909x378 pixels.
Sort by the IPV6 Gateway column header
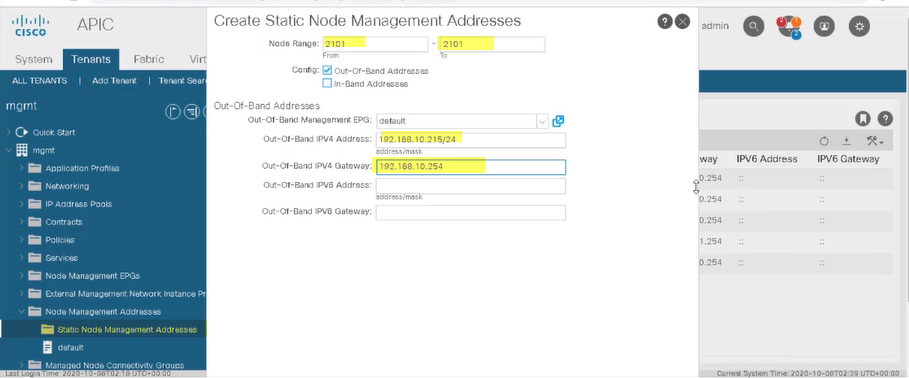[x=848, y=159]
